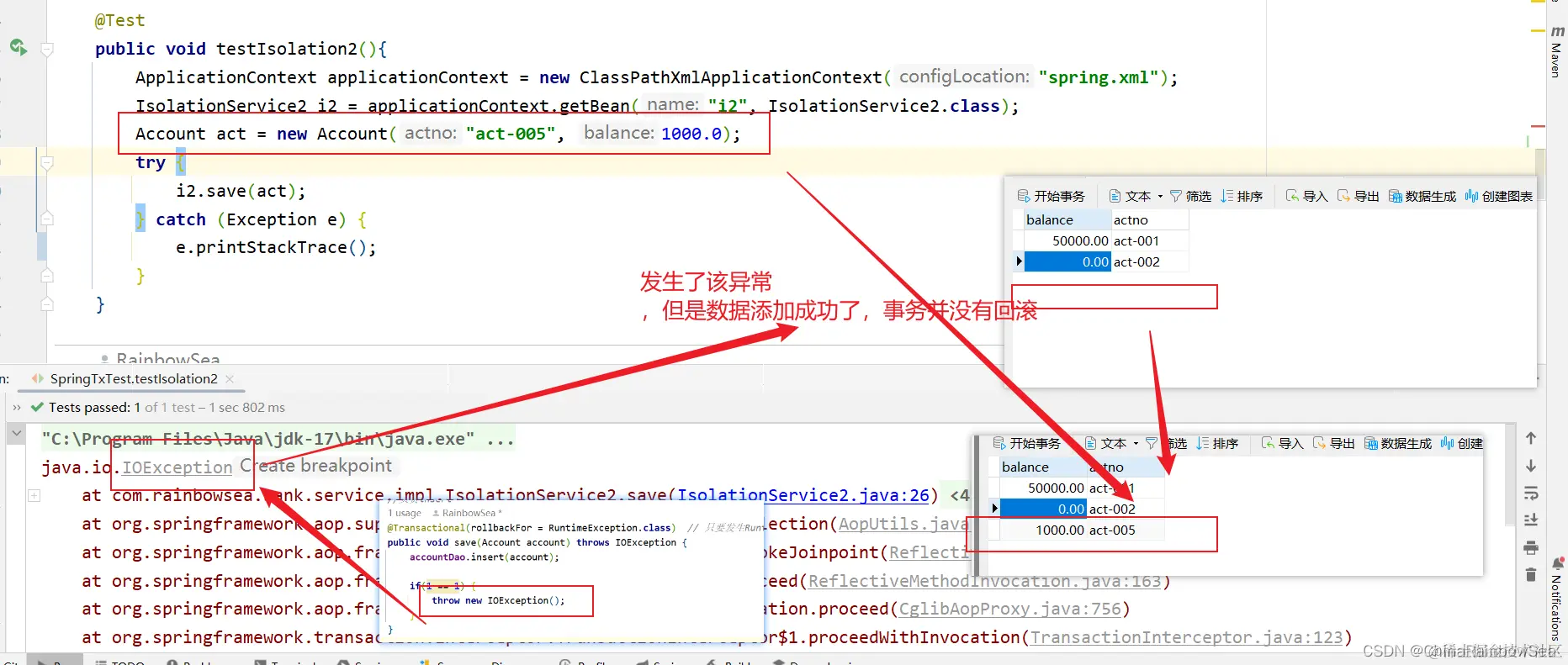Click 文本 in the panel showing act-005
Image resolution: width=1568 pixels, height=665 pixels.
tap(1105, 443)
